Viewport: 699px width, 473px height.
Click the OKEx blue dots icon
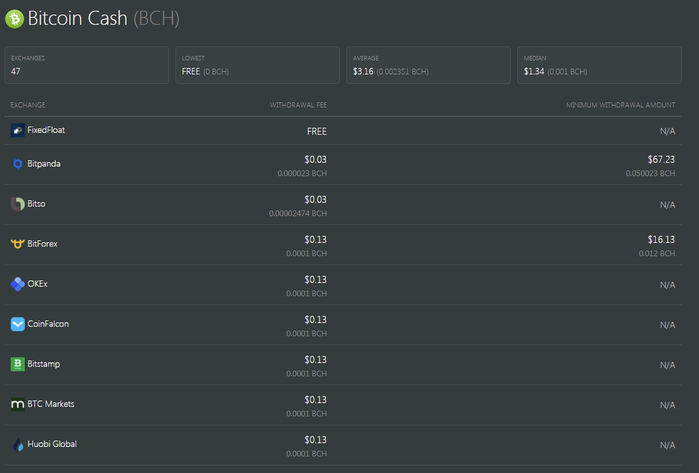[17, 284]
